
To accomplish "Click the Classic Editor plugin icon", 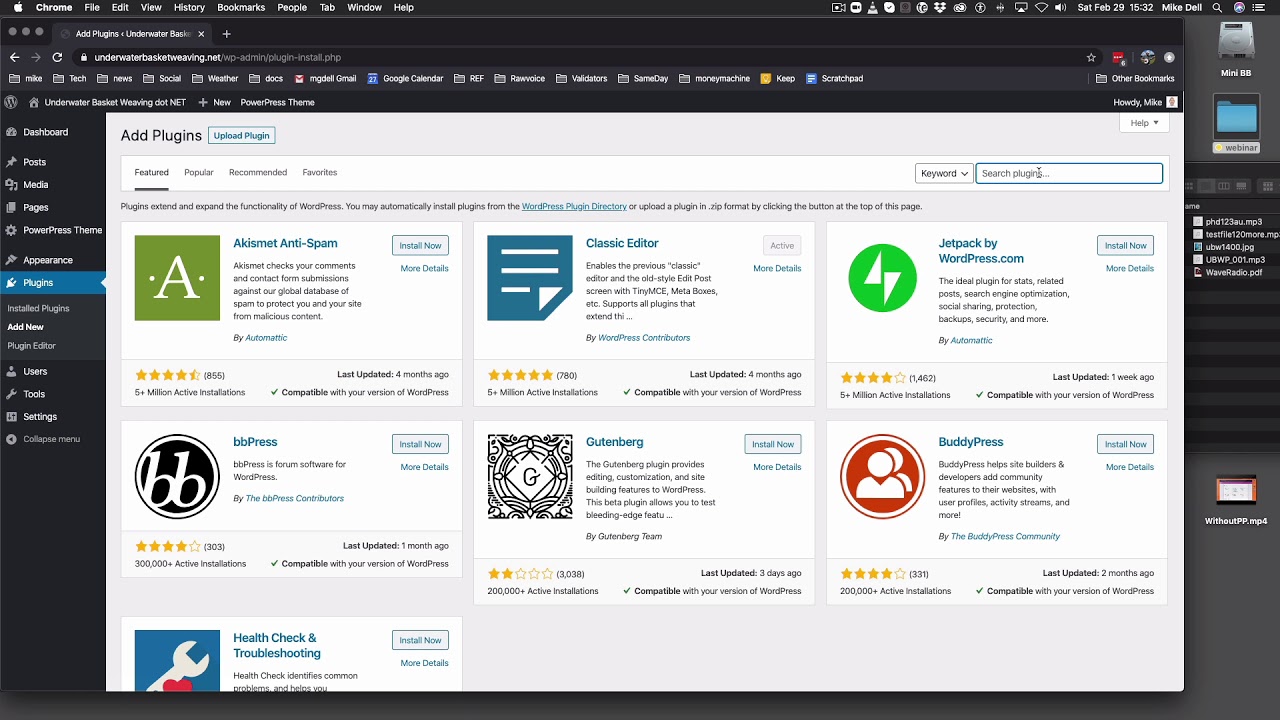I will (530, 278).
